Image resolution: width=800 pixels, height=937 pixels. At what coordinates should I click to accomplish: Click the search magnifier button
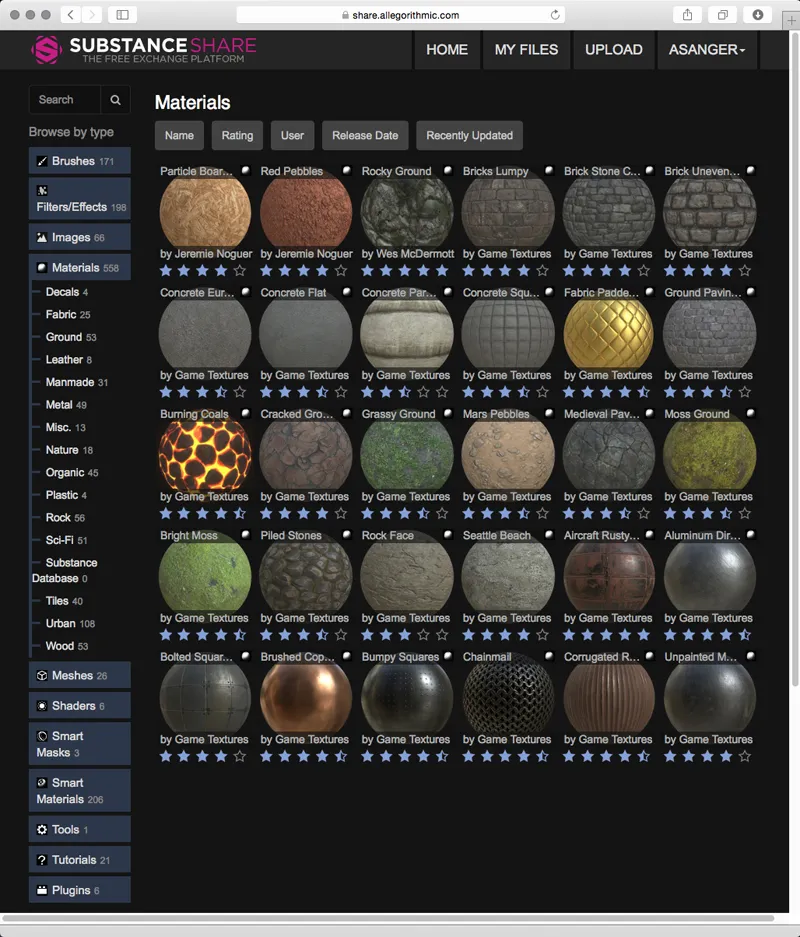pos(115,100)
